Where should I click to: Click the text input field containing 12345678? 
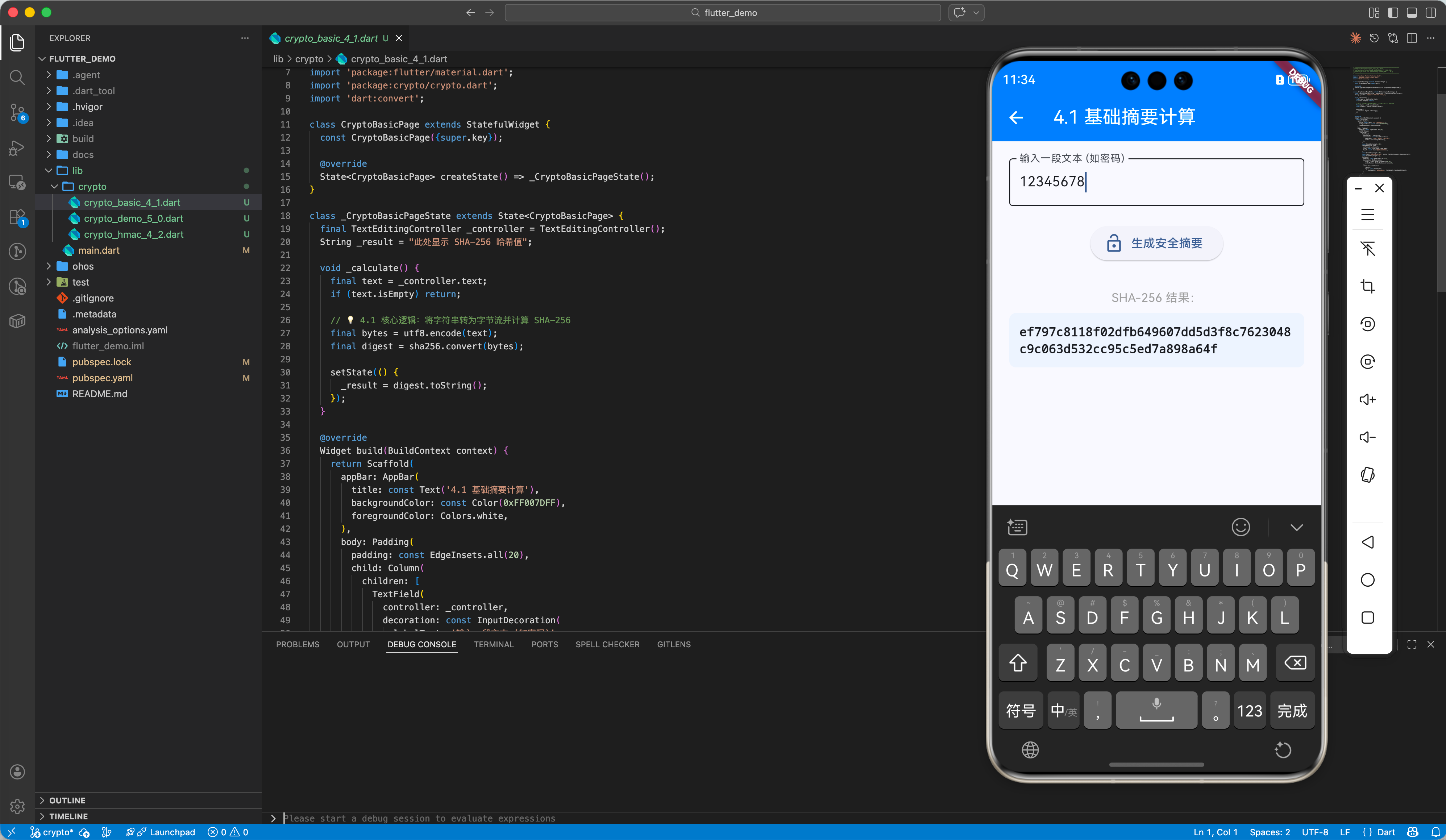point(1156,182)
